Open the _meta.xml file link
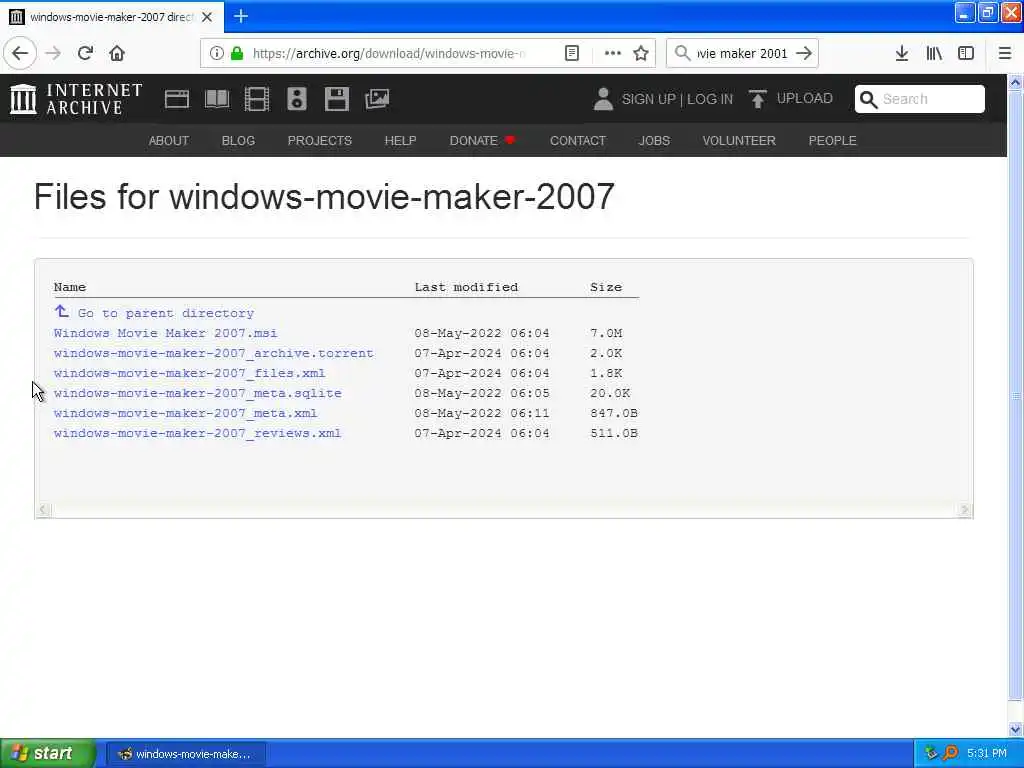Viewport: 1024px width, 768px height. pyautogui.click(x=185, y=413)
